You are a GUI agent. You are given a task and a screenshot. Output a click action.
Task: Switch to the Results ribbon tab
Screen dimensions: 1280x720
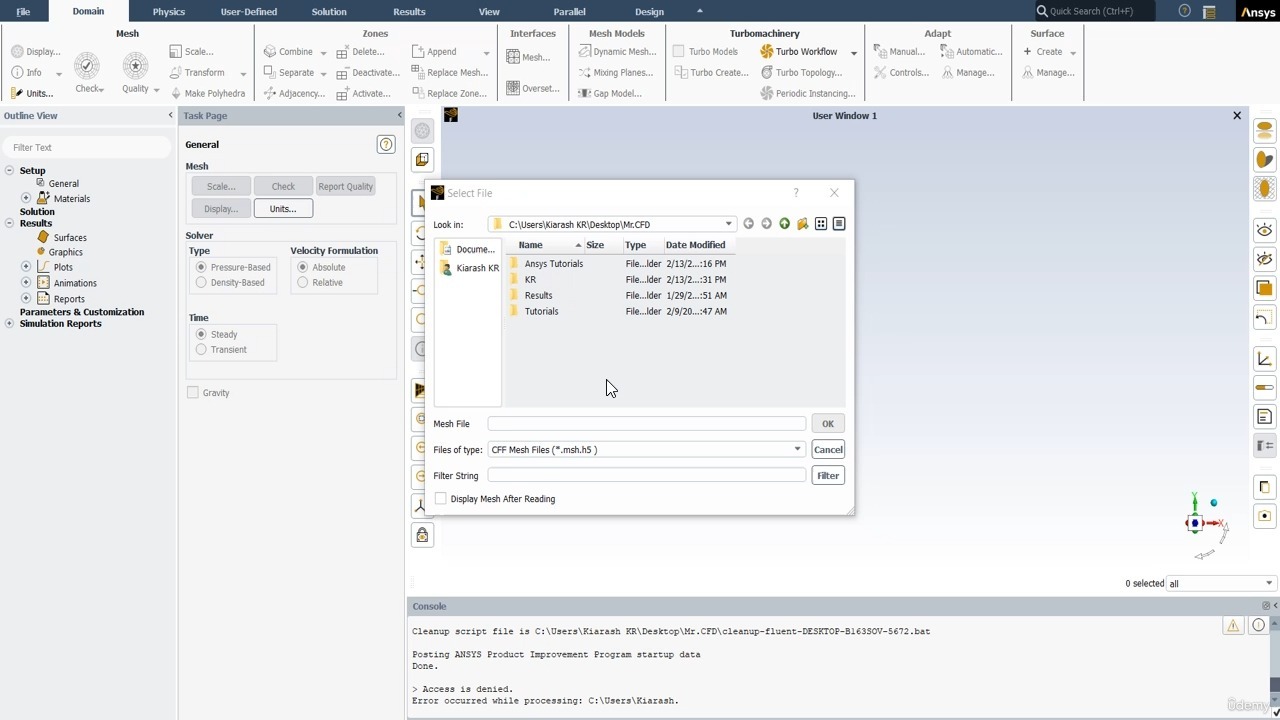pos(409,11)
